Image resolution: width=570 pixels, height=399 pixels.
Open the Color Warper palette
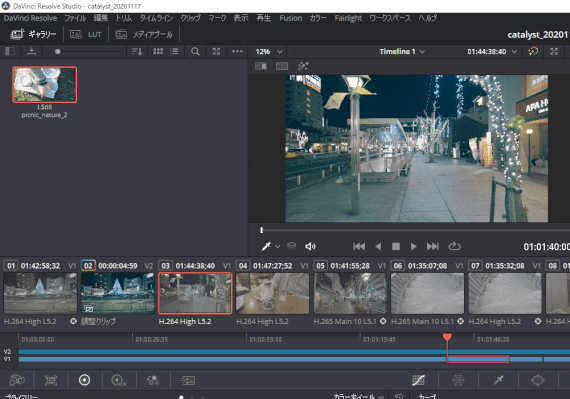[458, 380]
